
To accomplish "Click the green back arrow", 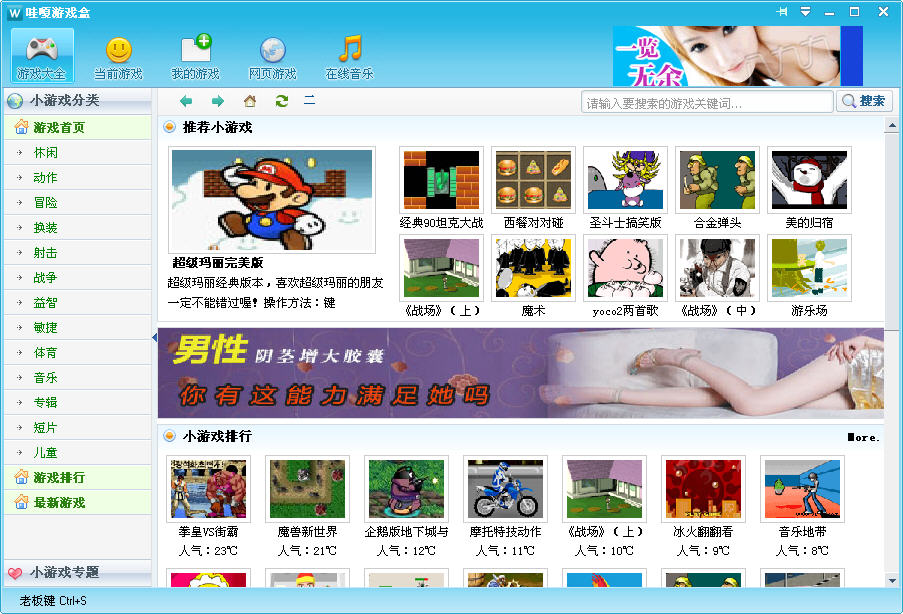I will 186,101.
